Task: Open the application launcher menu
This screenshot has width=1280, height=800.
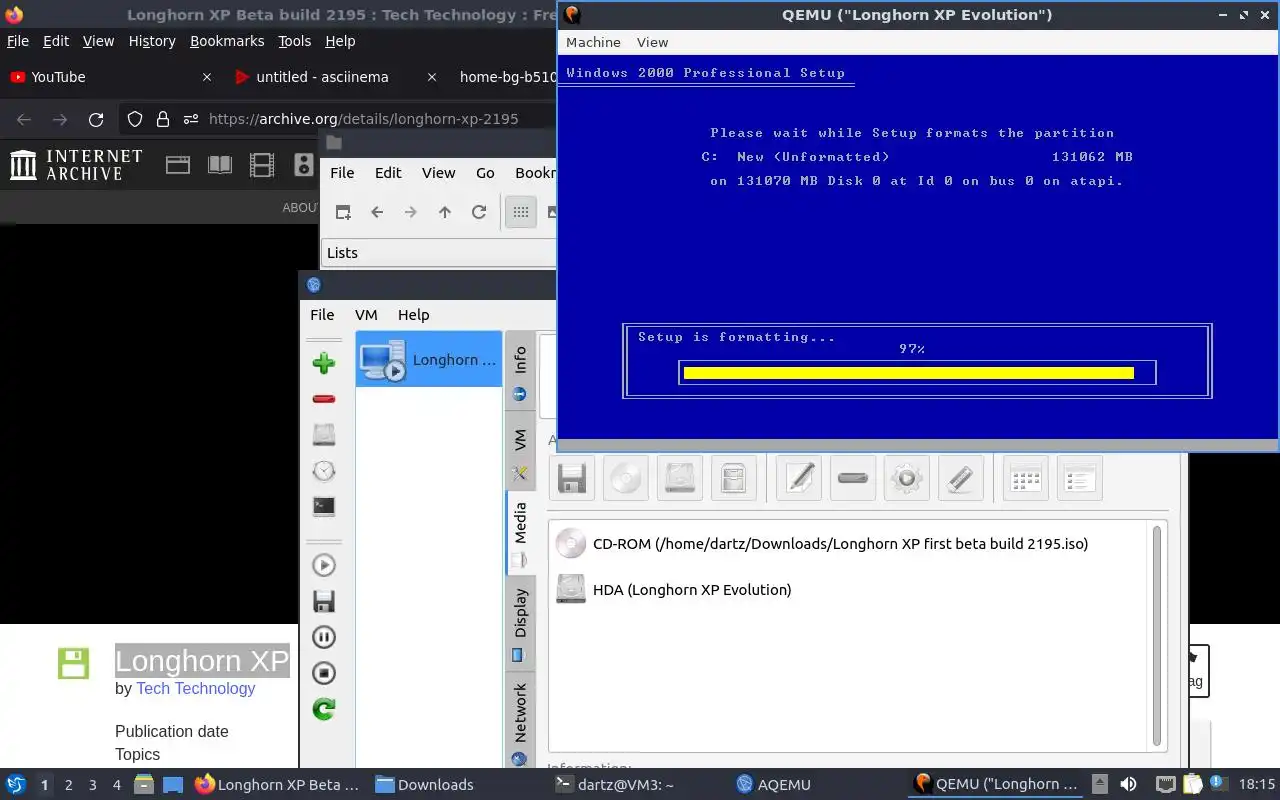Action: (16, 785)
